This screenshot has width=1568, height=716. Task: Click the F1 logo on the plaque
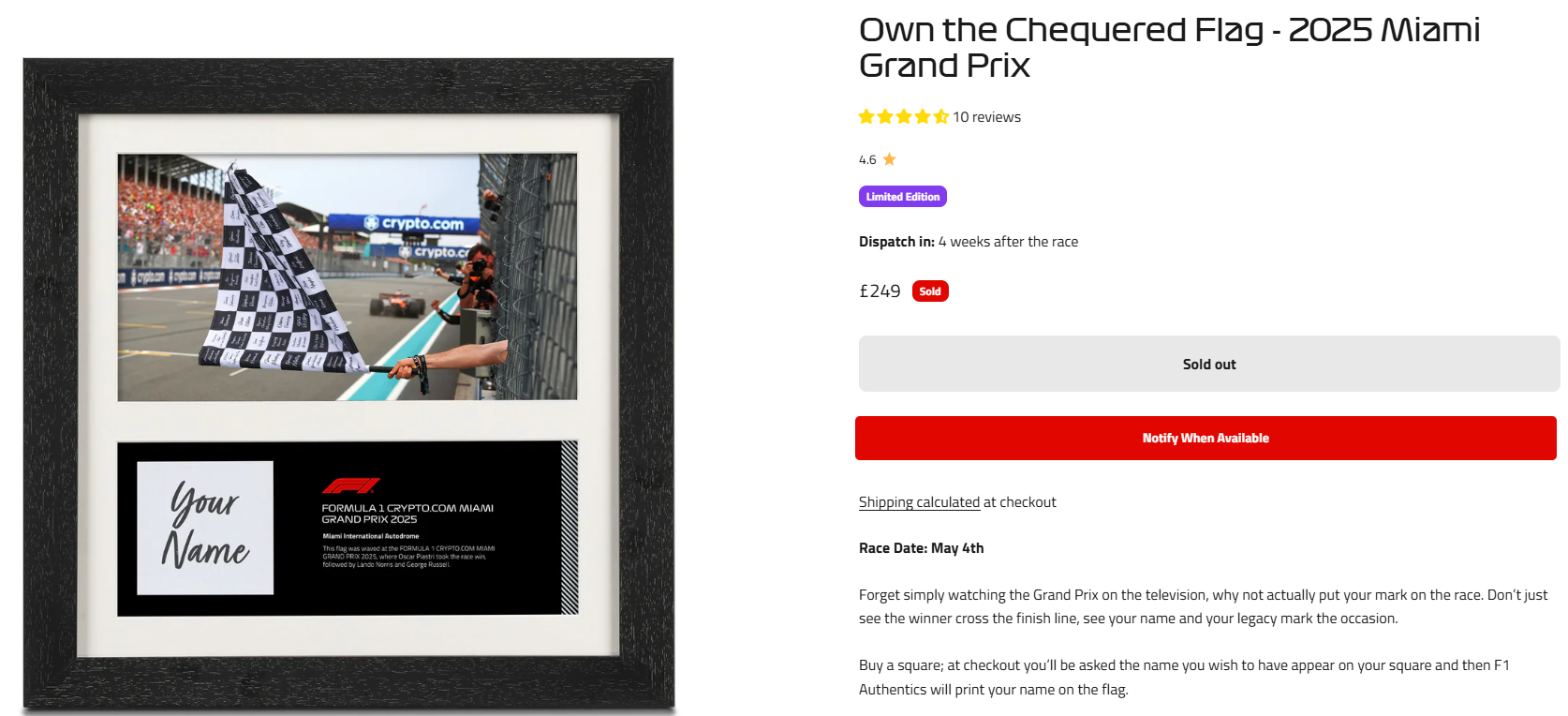click(350, 485)
